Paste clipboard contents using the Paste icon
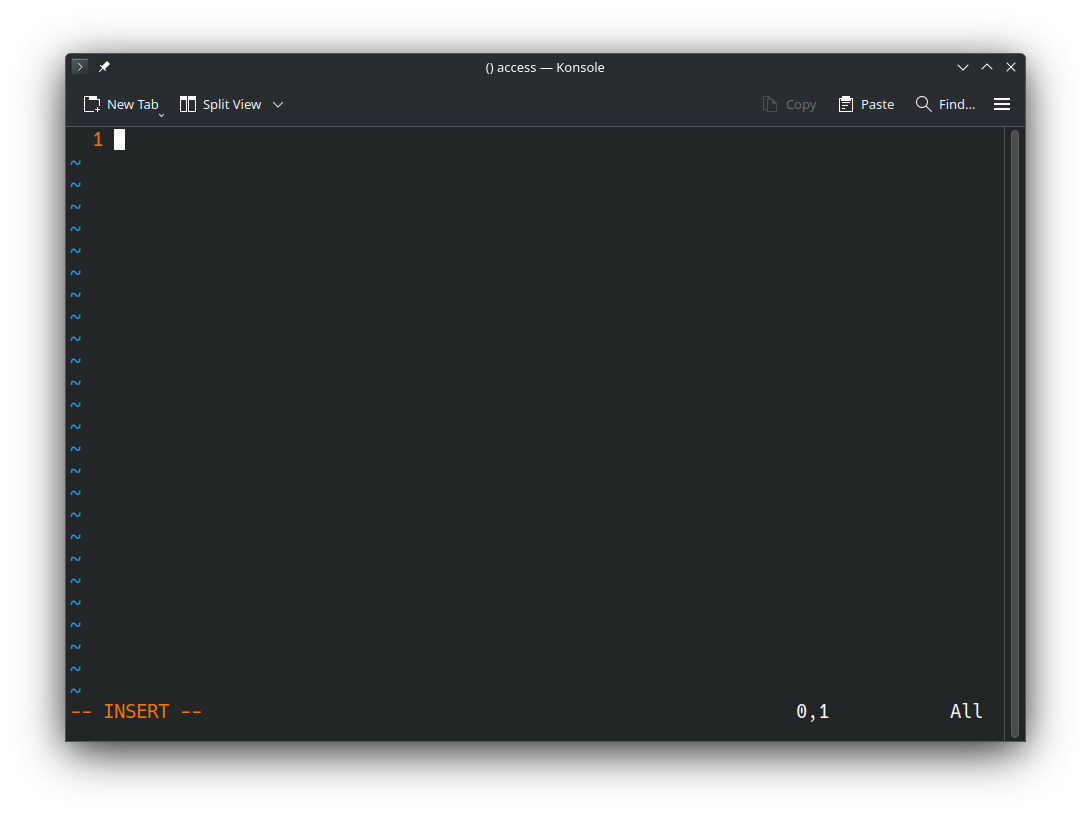 pyautogui.click(x=846, y=104)
